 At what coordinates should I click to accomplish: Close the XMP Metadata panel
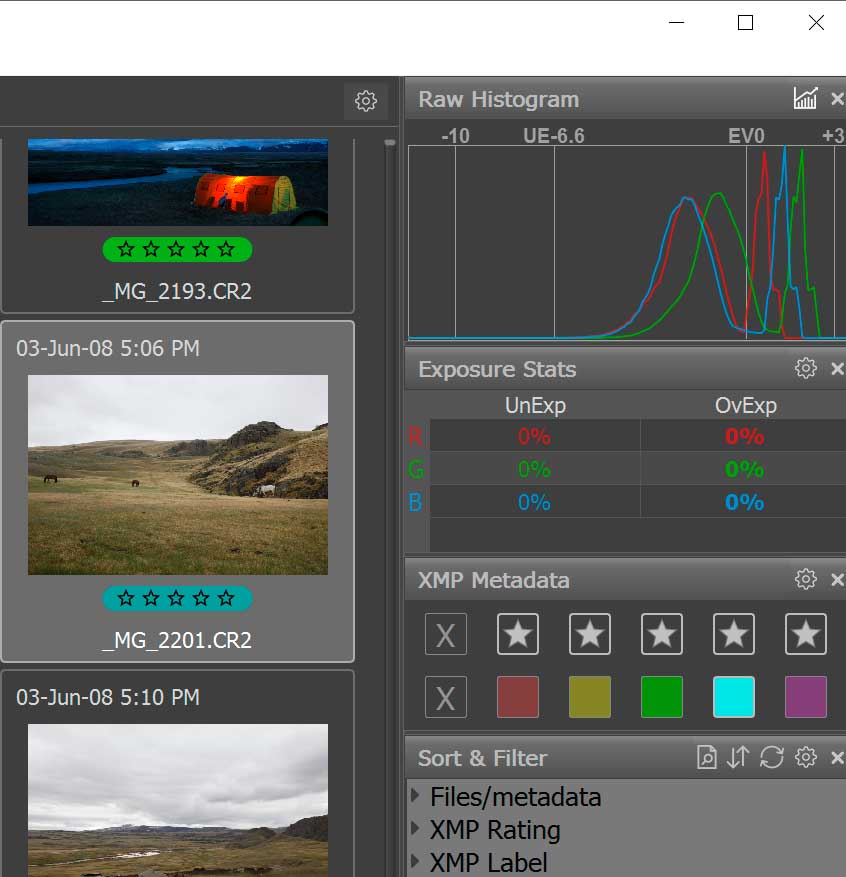click(837, 579)
